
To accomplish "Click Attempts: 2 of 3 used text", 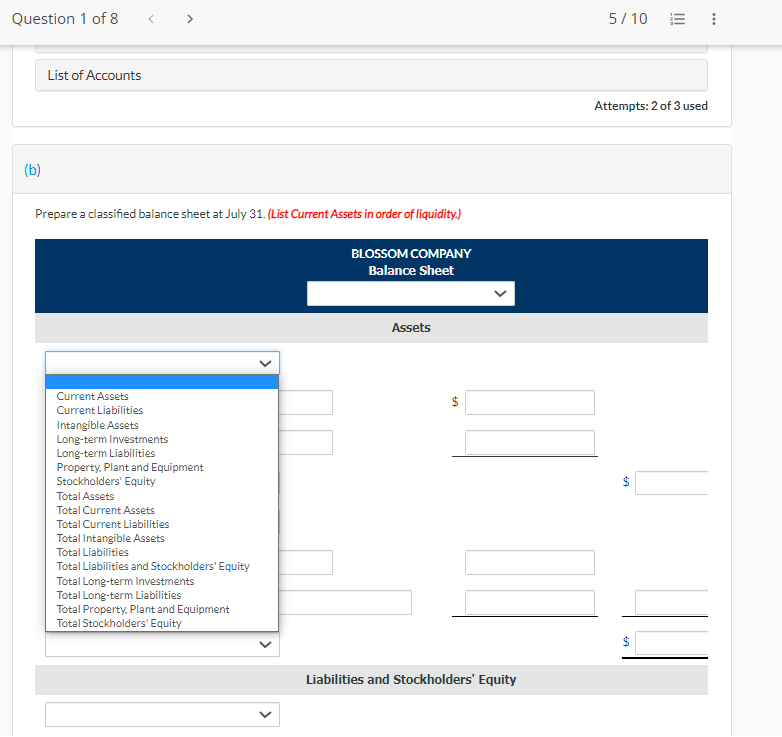I will coord(651,106).
